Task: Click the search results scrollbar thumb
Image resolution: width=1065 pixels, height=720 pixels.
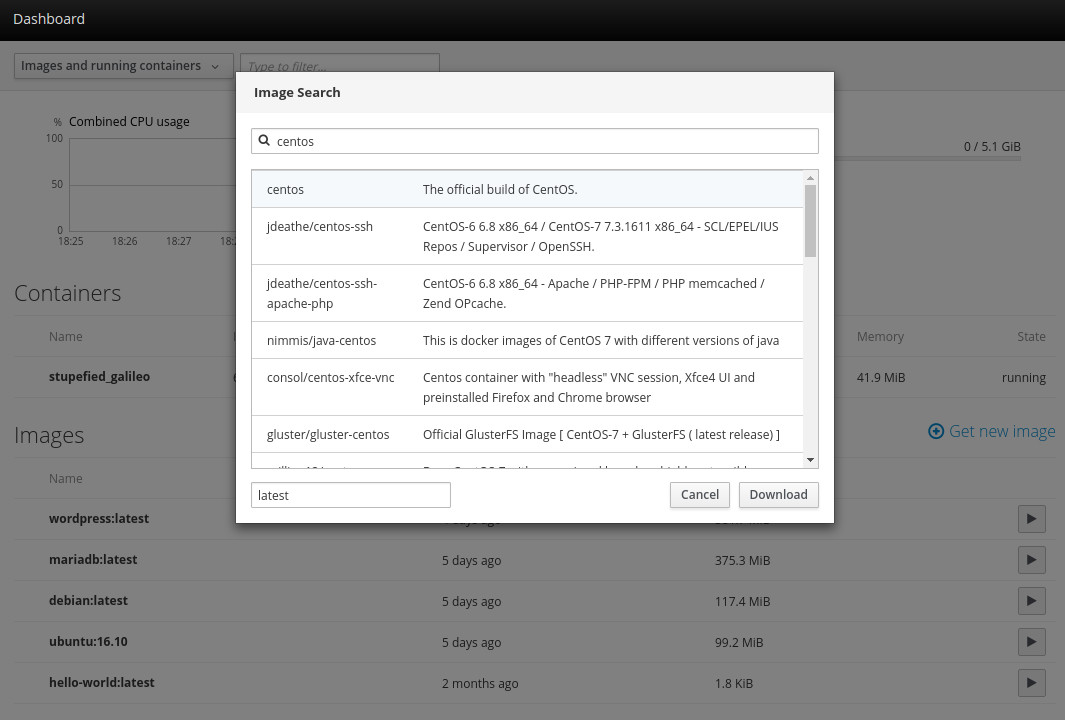Action: (x=810, y=221)
